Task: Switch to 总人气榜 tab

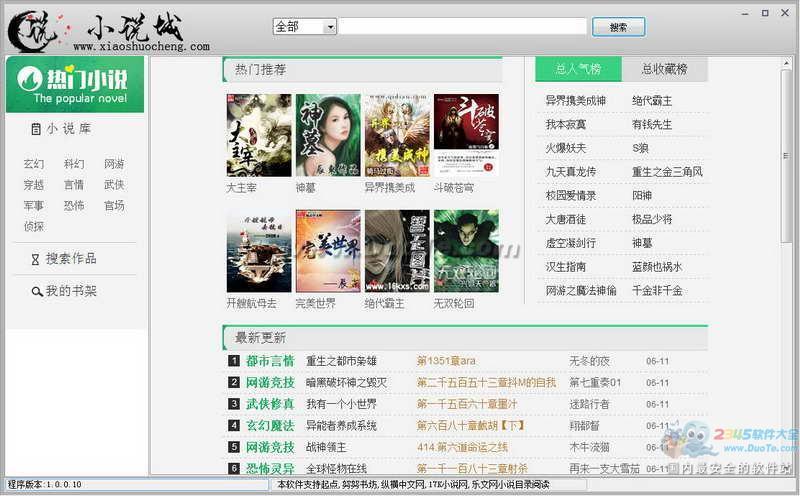Action: tap(578, 69)
